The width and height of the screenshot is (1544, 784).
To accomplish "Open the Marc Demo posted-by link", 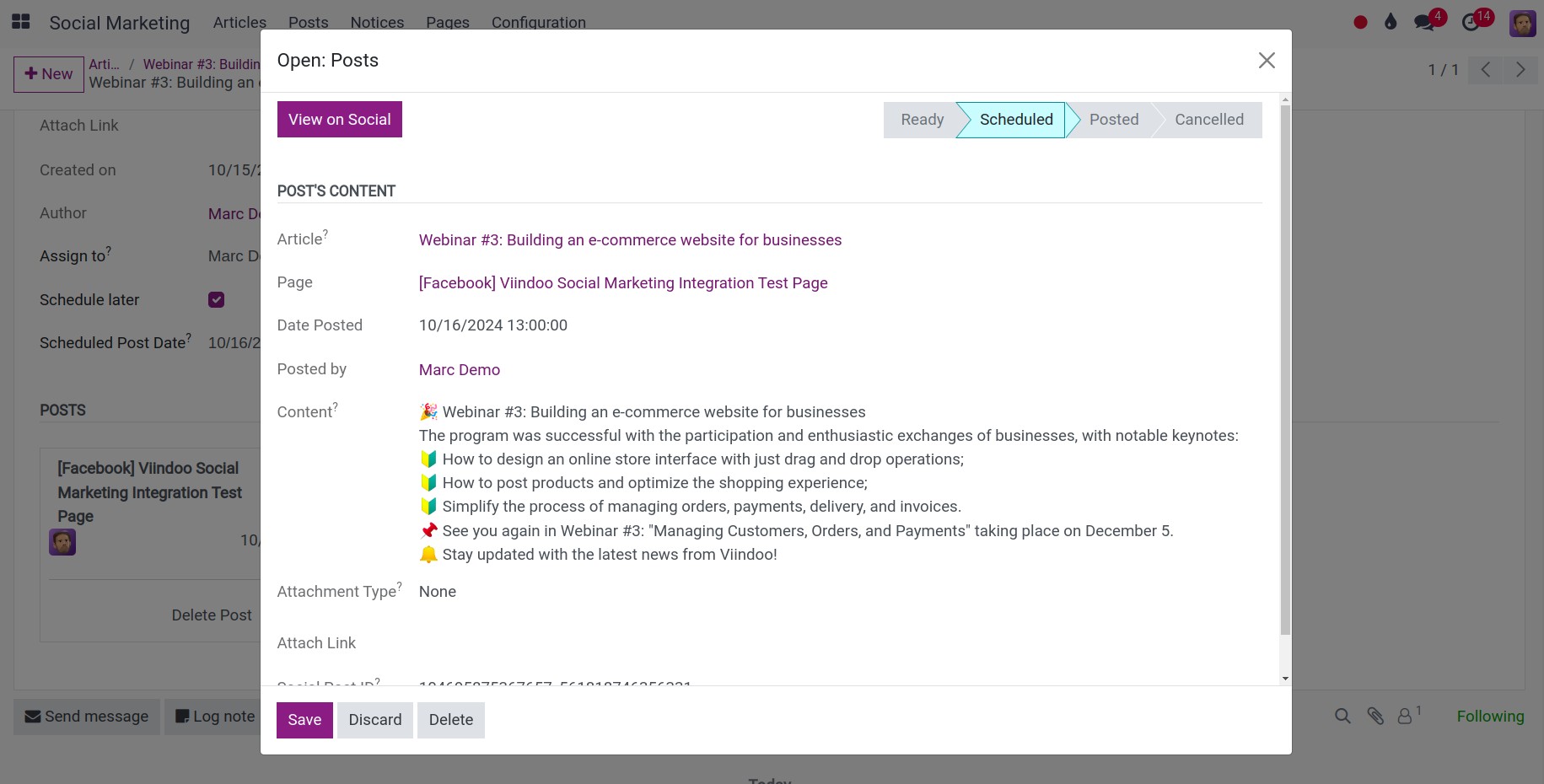I will [460, 370].
